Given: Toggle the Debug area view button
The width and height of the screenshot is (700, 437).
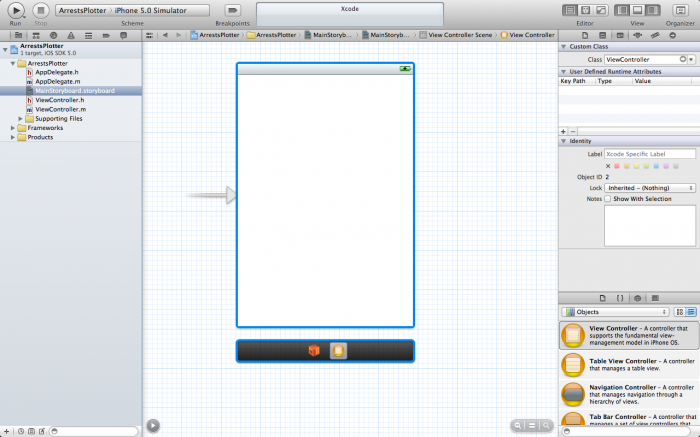Looking at the screenshot, I should pyautogui.click(x=638, y=10).
